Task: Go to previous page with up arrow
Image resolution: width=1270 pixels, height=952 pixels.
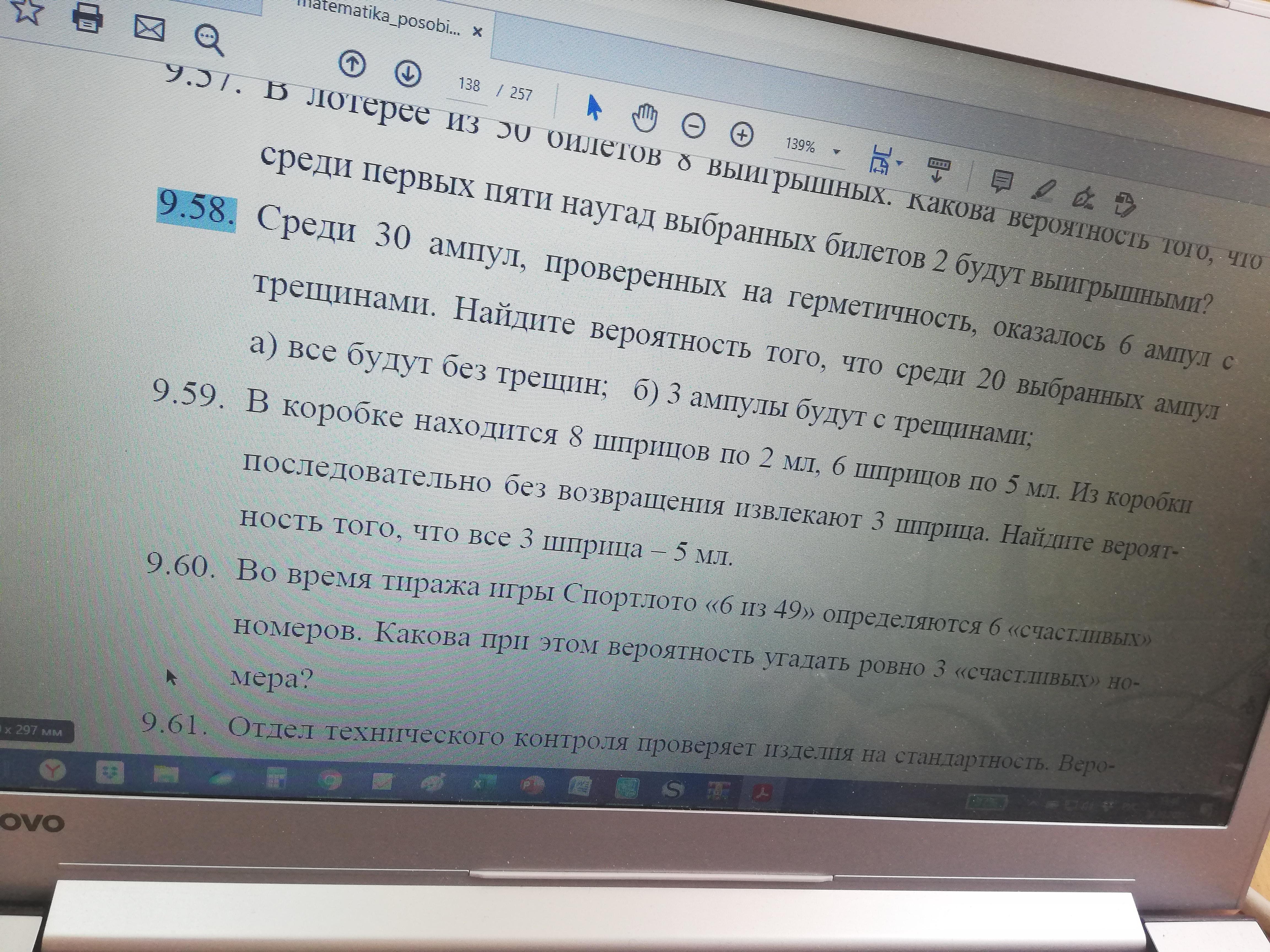Action: [352, 64]
